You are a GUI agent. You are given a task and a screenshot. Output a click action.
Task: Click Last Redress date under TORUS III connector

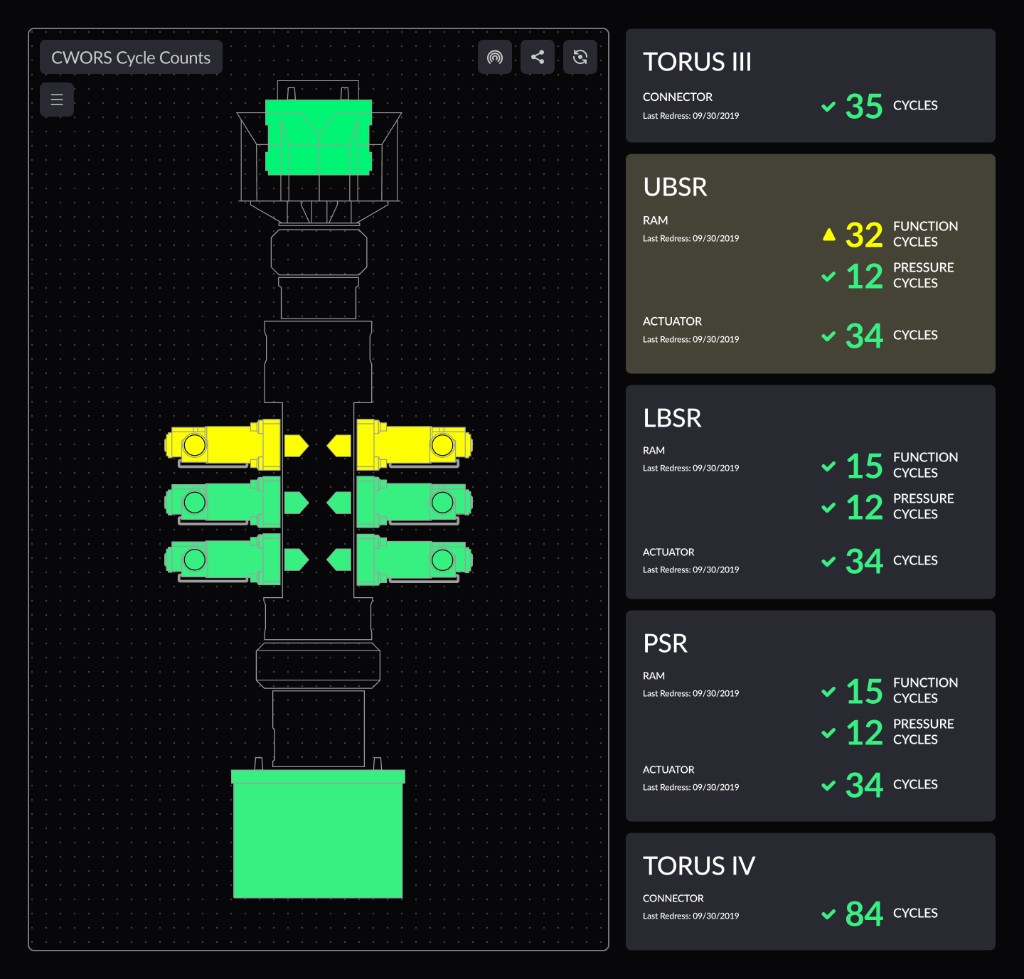(x=691, y=116)
